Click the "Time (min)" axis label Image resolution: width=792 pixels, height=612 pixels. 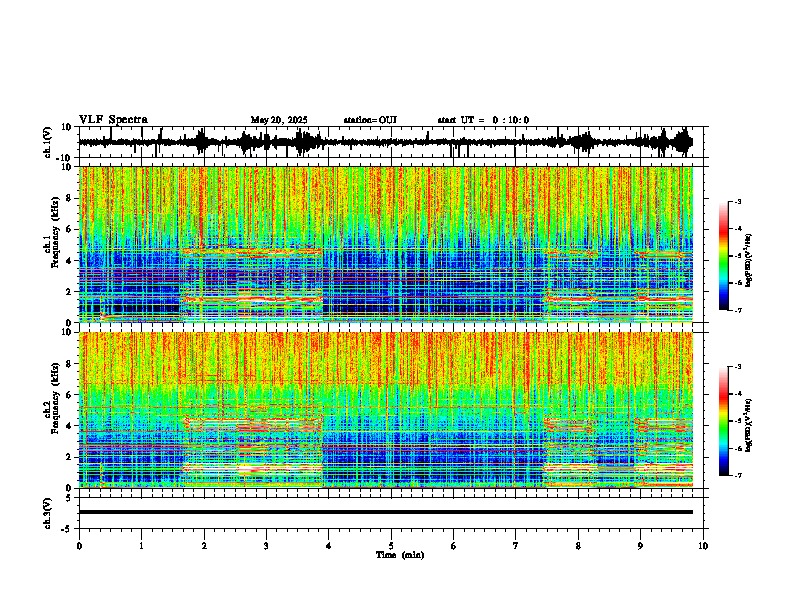click(400, 555)
